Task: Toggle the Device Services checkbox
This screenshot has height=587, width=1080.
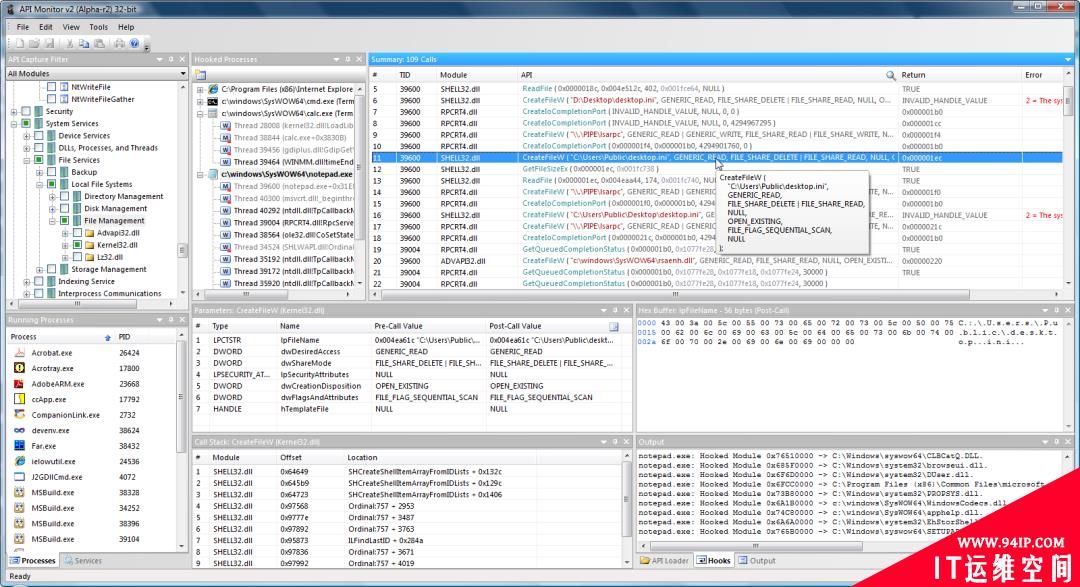Action: 39,136
